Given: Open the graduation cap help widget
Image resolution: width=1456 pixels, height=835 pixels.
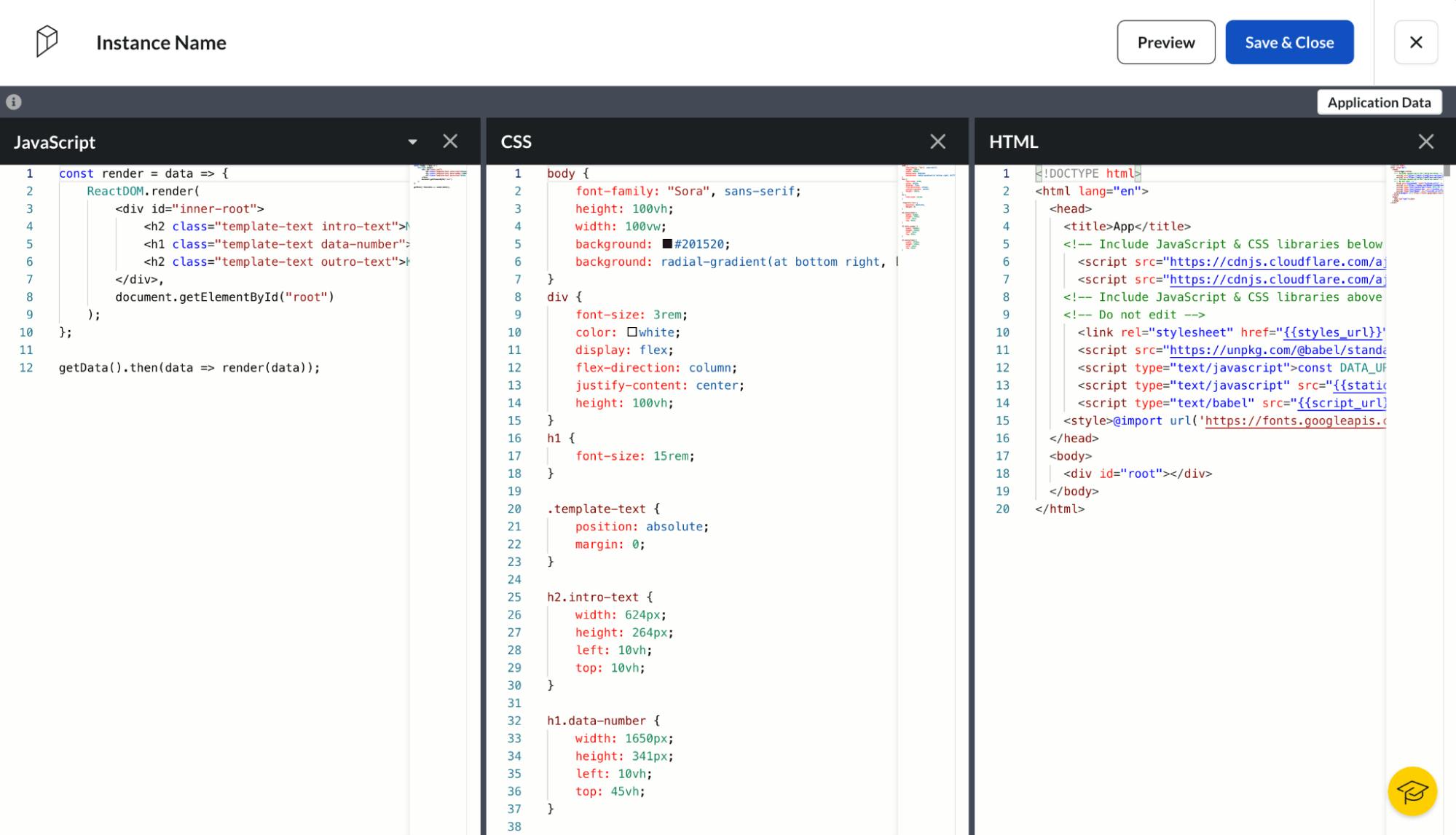Looking at the screenshot, I should [1412, 791].
